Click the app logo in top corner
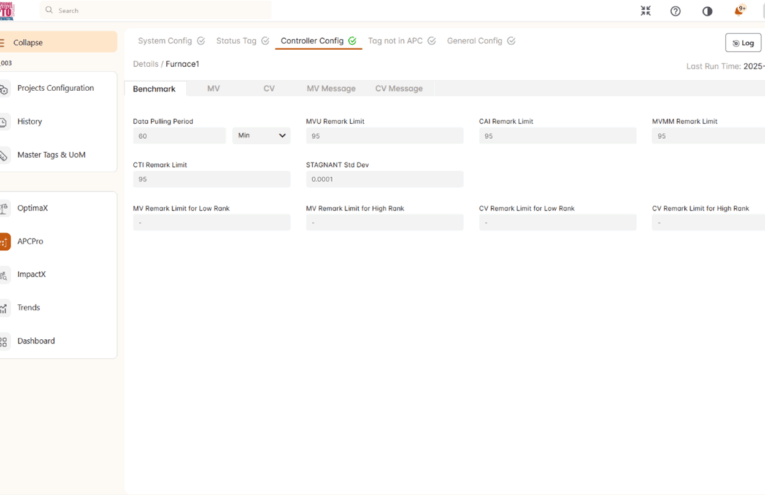The image size is (765, 495). click(x=6, y=11)
